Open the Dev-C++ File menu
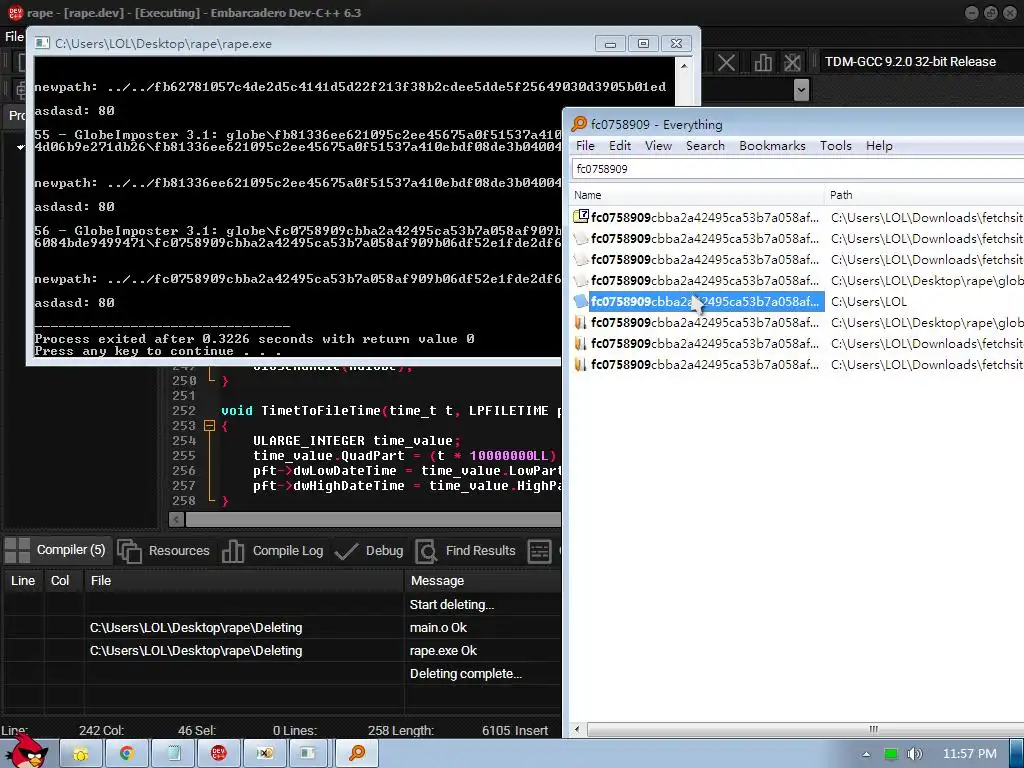This screenshot has width=1024, height=768. (x=14, y=37)
